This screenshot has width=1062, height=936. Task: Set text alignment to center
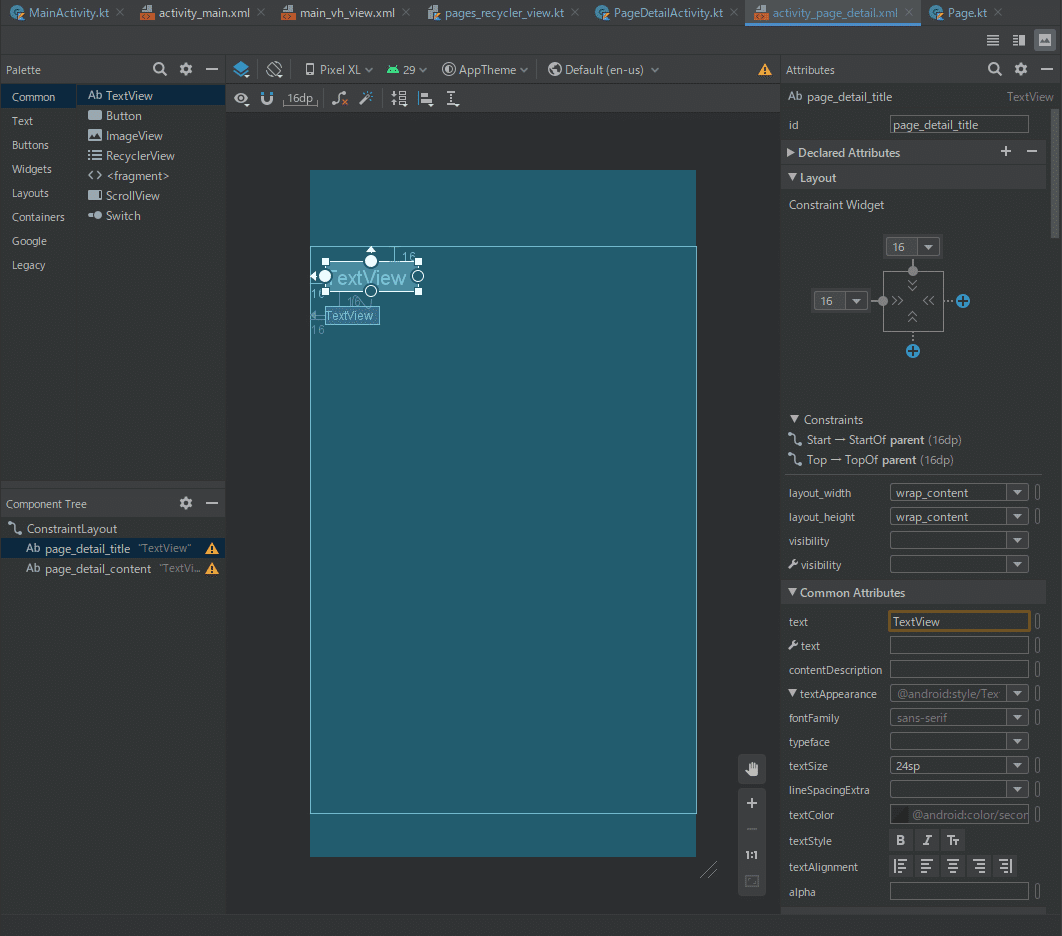[953, 866]
